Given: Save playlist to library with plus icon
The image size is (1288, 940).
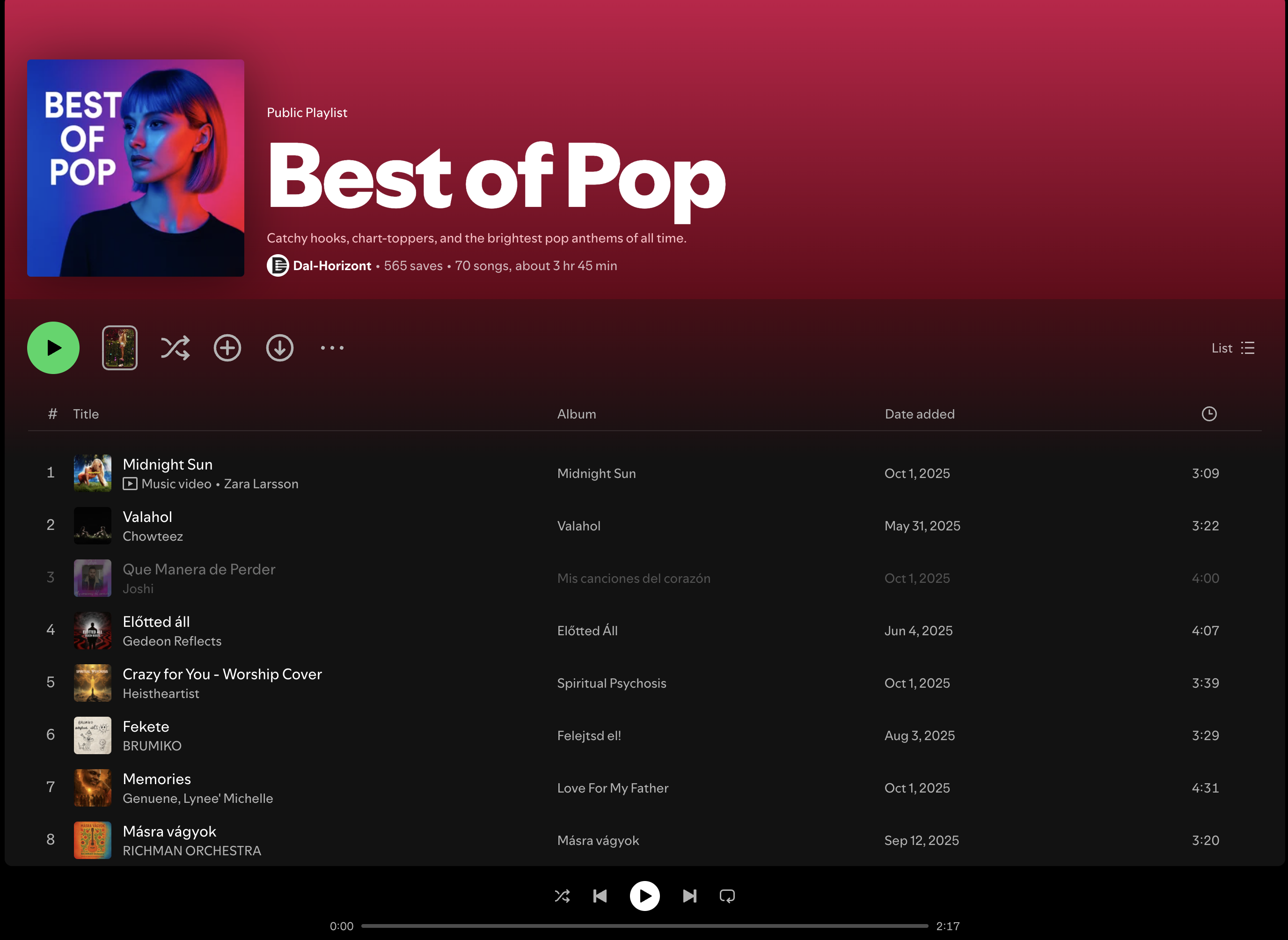Looking at the screenshot, I should [x=227, y=348].
